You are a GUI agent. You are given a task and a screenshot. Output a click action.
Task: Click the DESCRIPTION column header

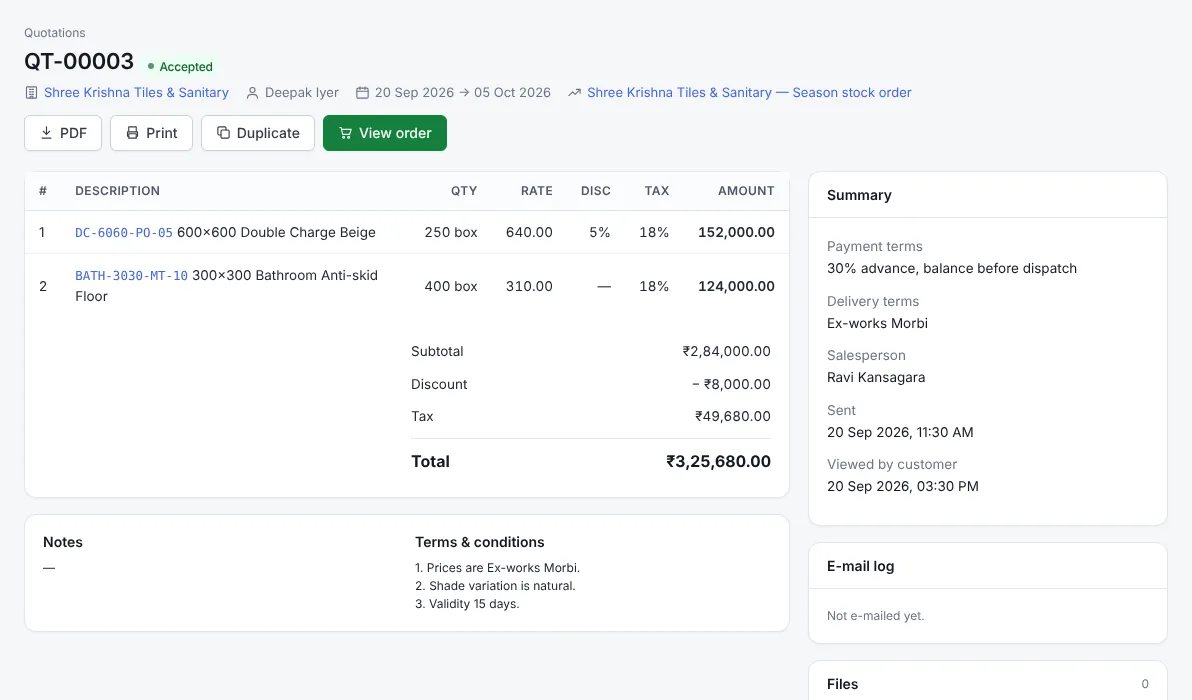coord(118,191)
